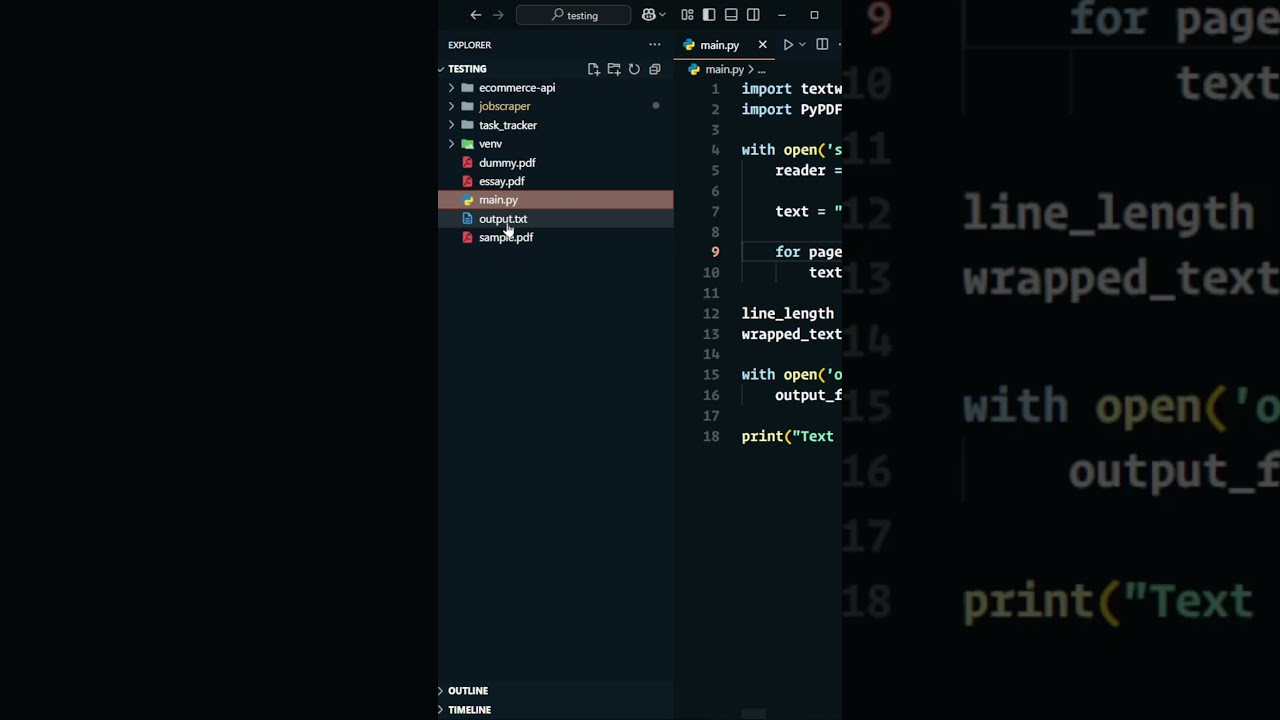The height and width of the screenshot is (720, 1280).
Task: Click line number 18 gutter
Action: click(711, 436)
